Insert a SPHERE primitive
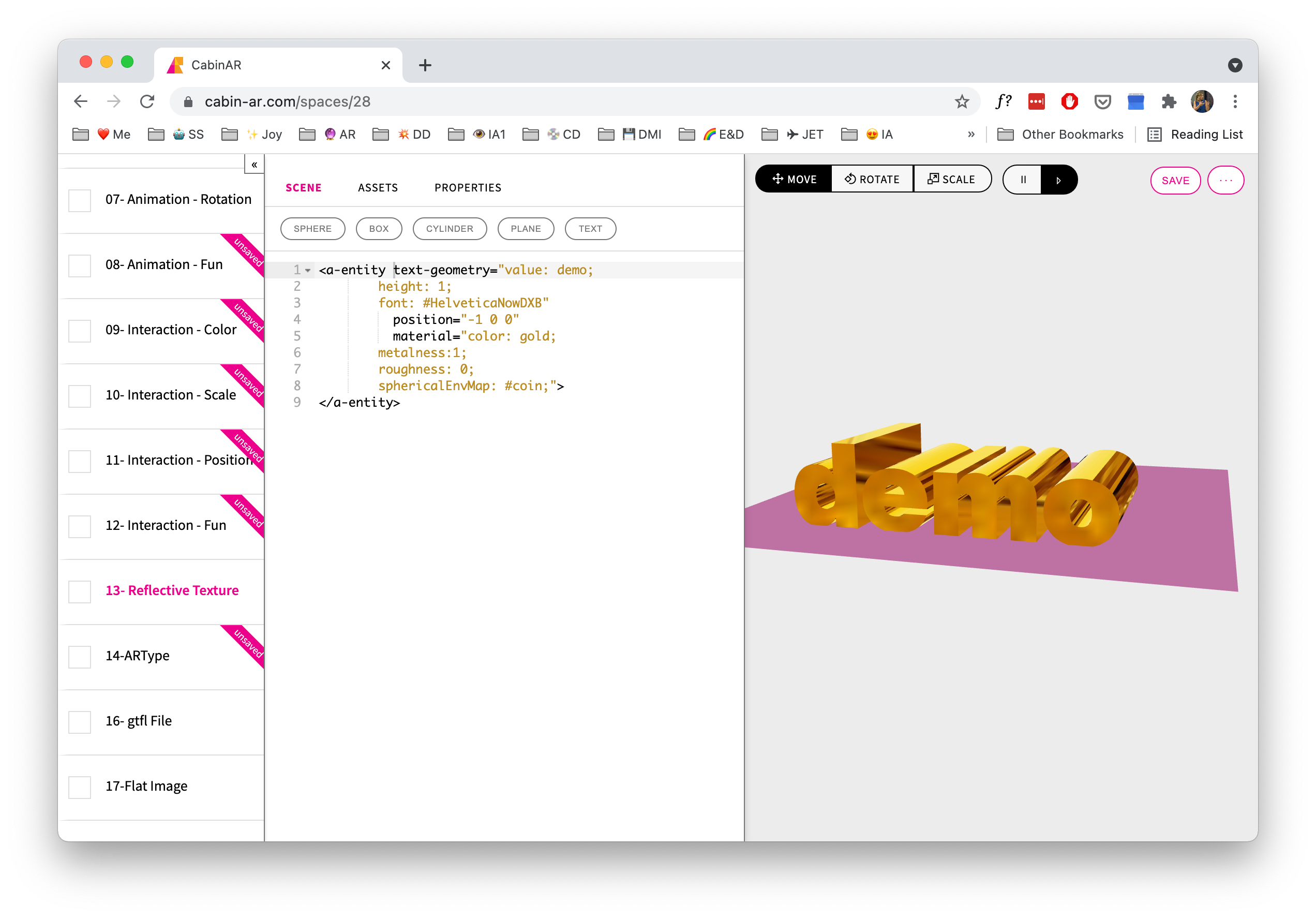This screenshot has height=918, width=1316. 312,229
